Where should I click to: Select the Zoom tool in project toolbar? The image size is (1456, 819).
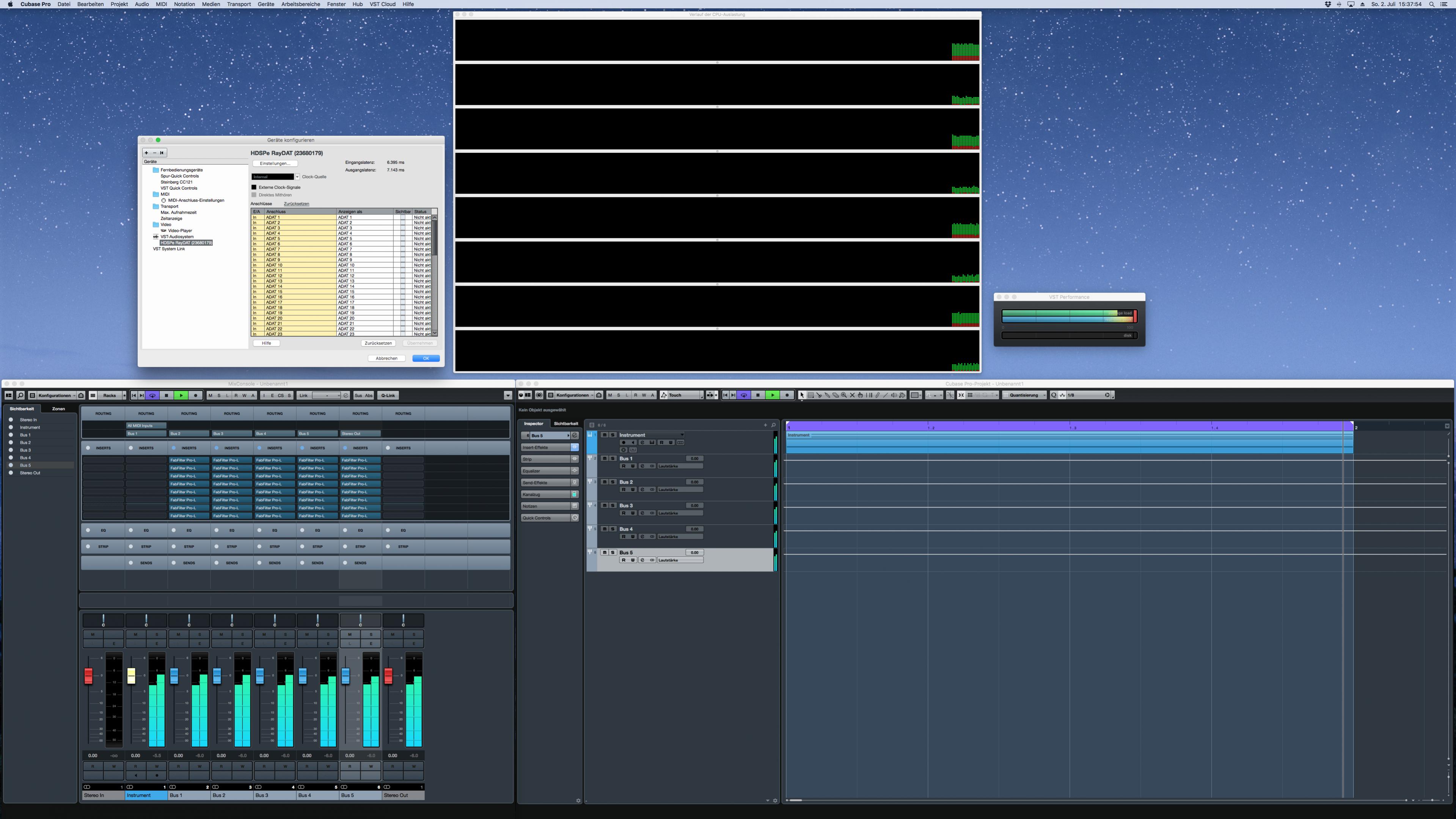tap(844, 395)
